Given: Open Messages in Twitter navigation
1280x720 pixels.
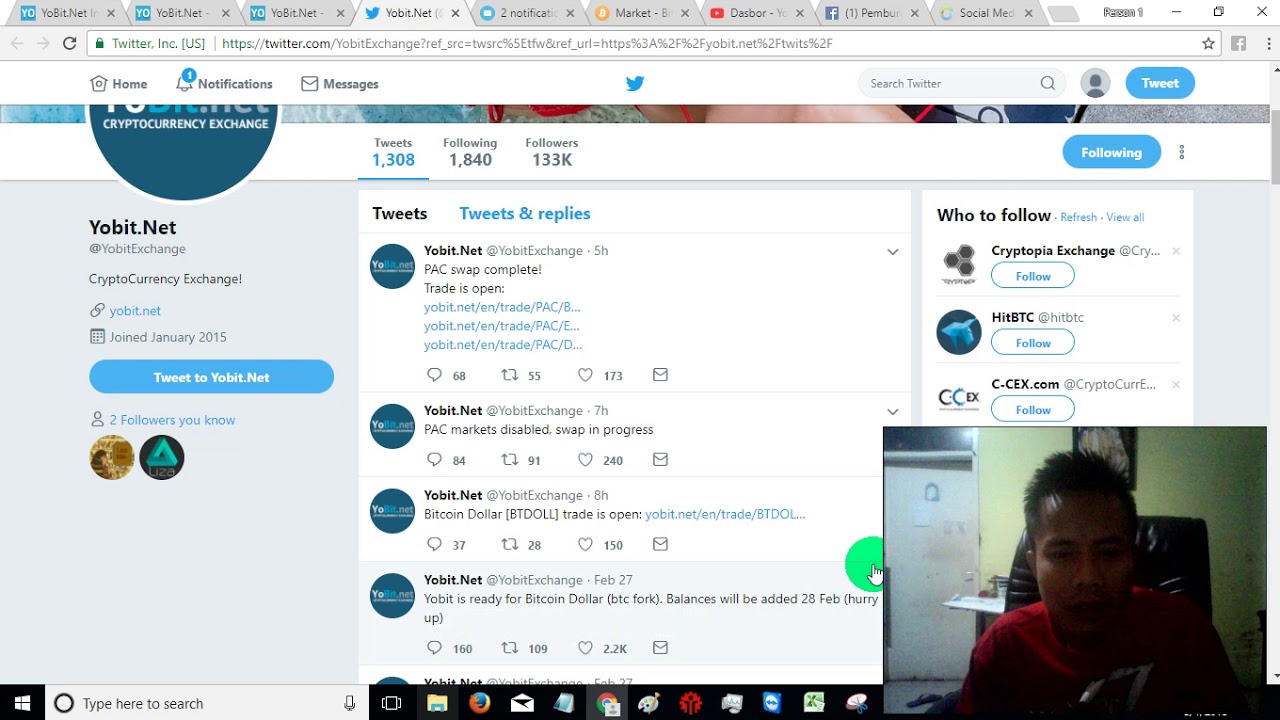Looking at the screenshot, I should pos(340,84).
